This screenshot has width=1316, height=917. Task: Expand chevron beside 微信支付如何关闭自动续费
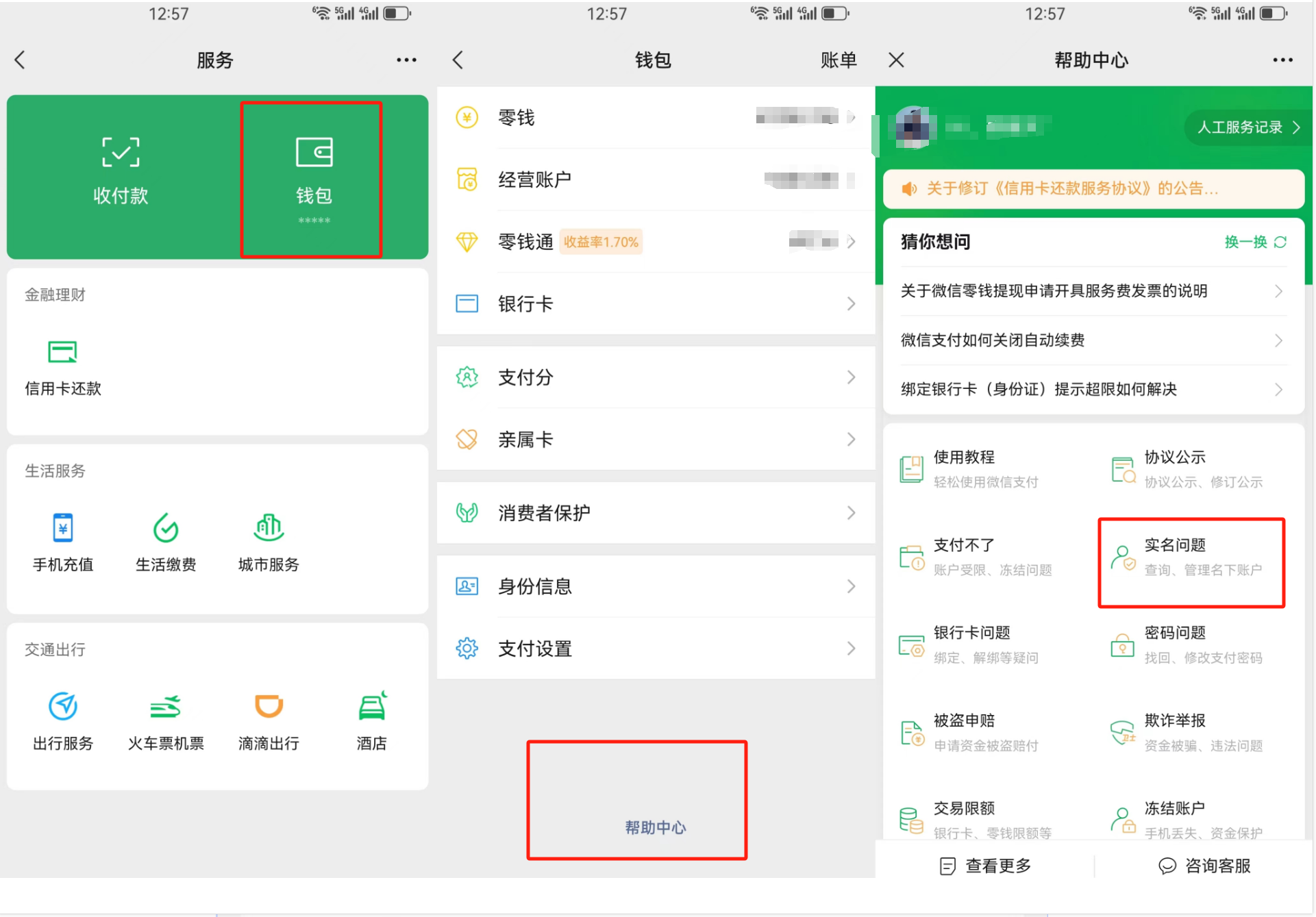tap(1278, 340)
